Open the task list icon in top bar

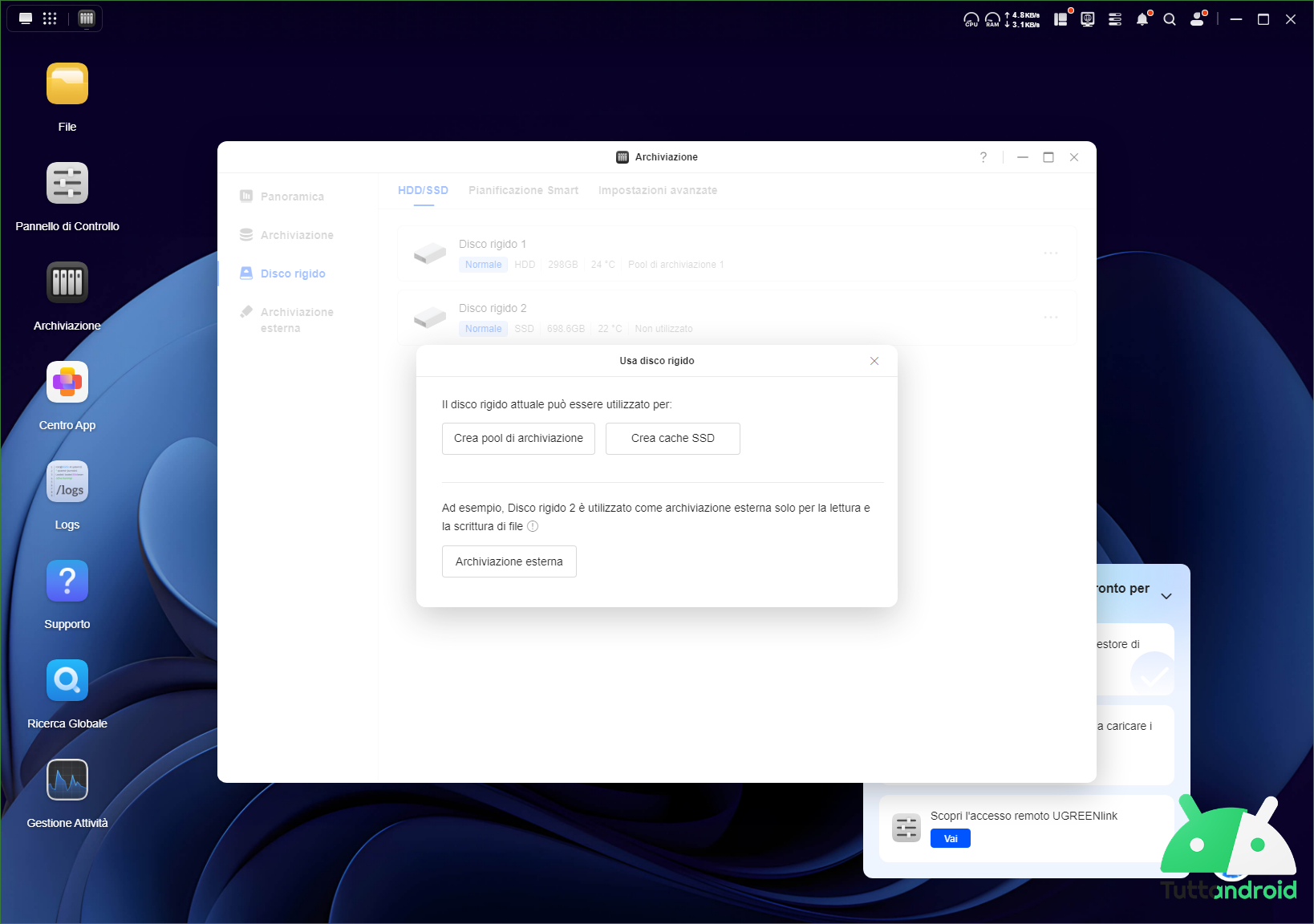click(x=1115, y=19)
